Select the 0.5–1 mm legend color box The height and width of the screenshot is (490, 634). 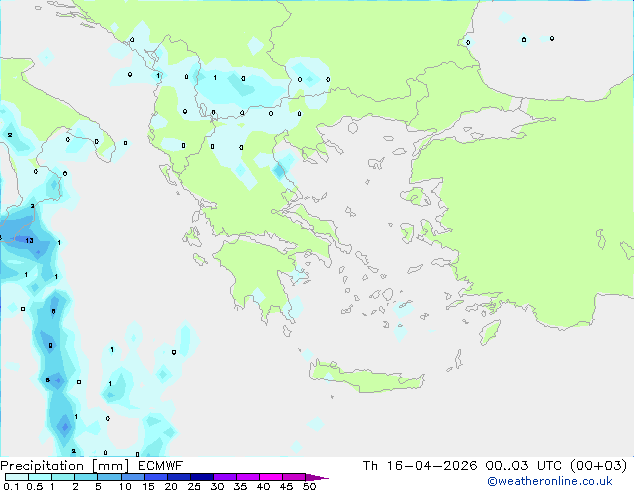(x=40, y=477)
